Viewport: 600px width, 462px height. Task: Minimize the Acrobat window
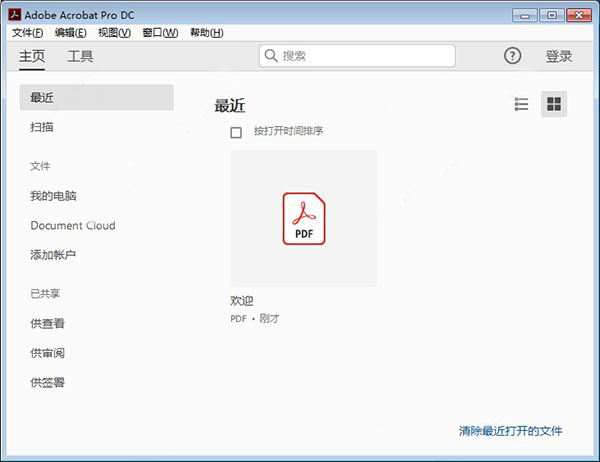525,15
